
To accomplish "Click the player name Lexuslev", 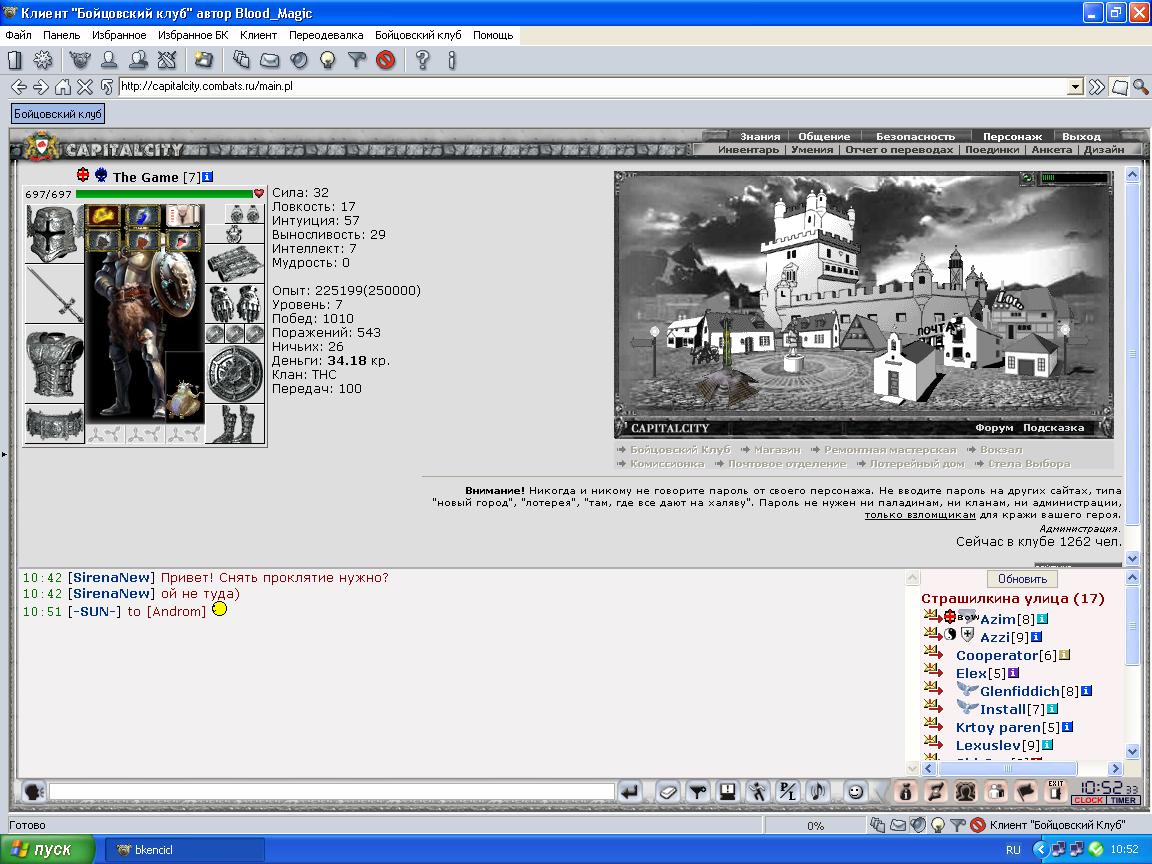I will tap(987, 745).
